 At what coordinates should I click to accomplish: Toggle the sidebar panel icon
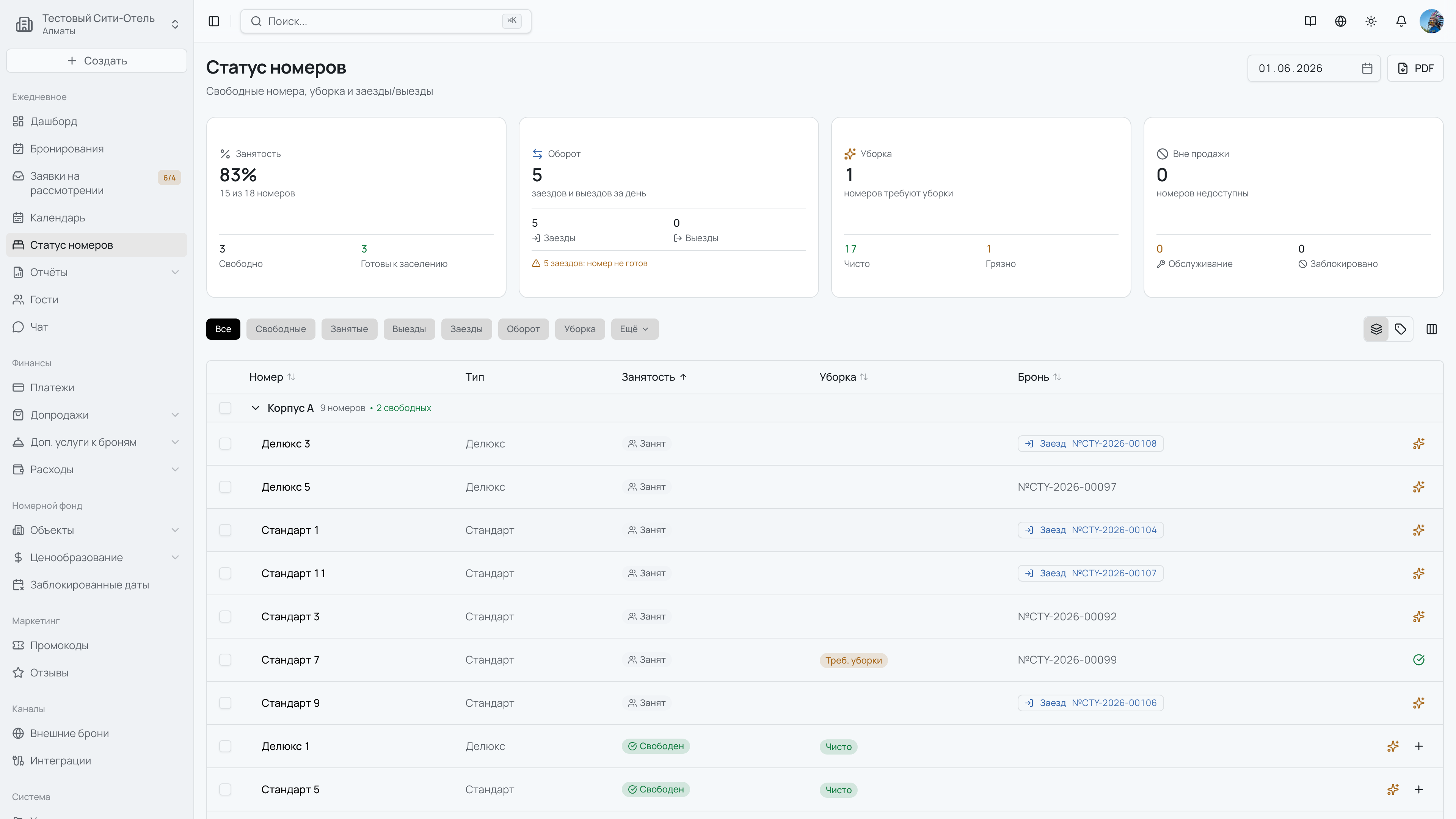pyautogui.click(x=213, y=22)
